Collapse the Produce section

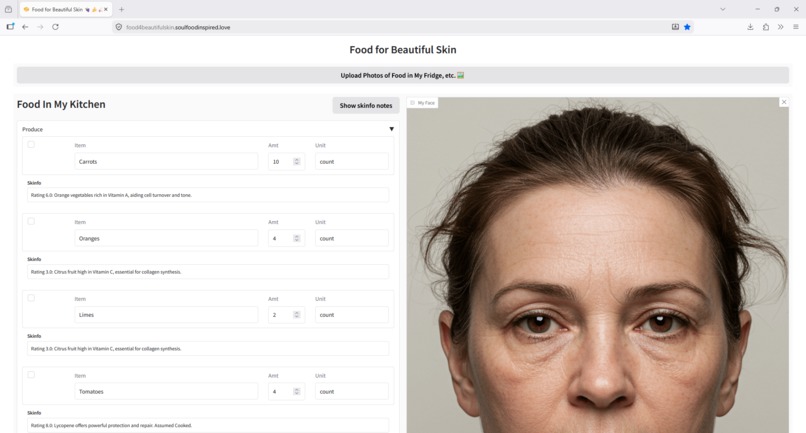coord(391,129)
